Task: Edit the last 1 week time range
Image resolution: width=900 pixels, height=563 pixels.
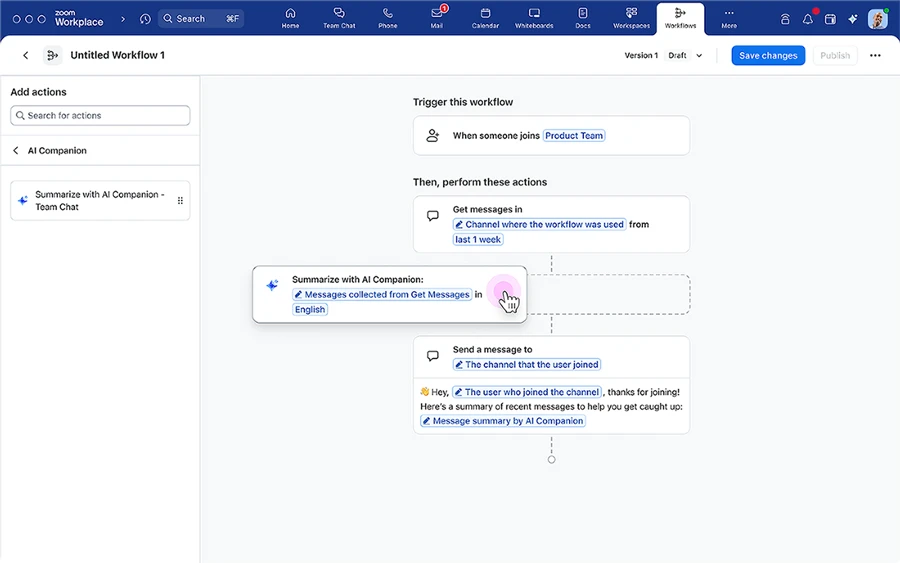Action: click(478, 240)
